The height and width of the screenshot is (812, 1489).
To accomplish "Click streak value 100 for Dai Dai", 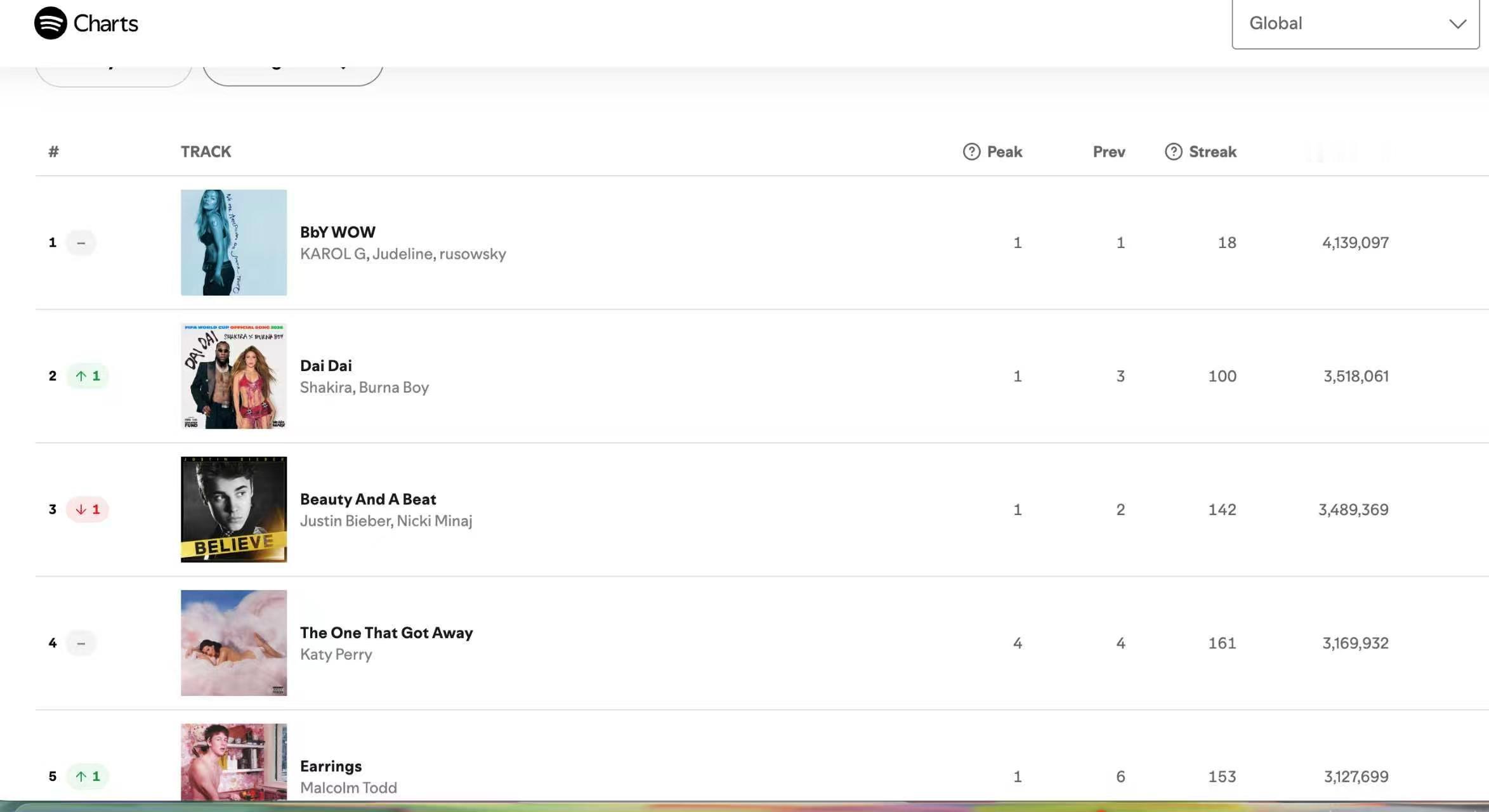I will coord(1222,376).
